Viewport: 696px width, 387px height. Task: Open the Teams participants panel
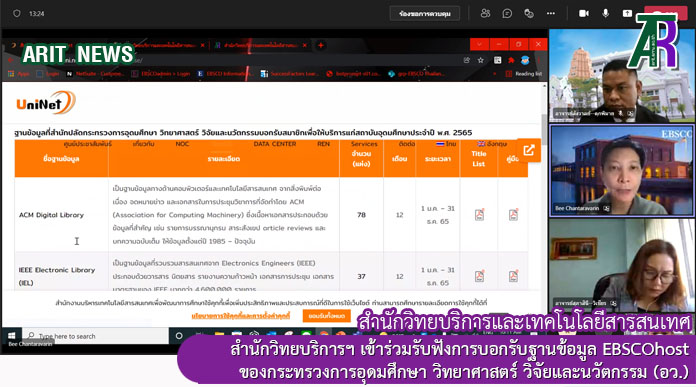485,14
